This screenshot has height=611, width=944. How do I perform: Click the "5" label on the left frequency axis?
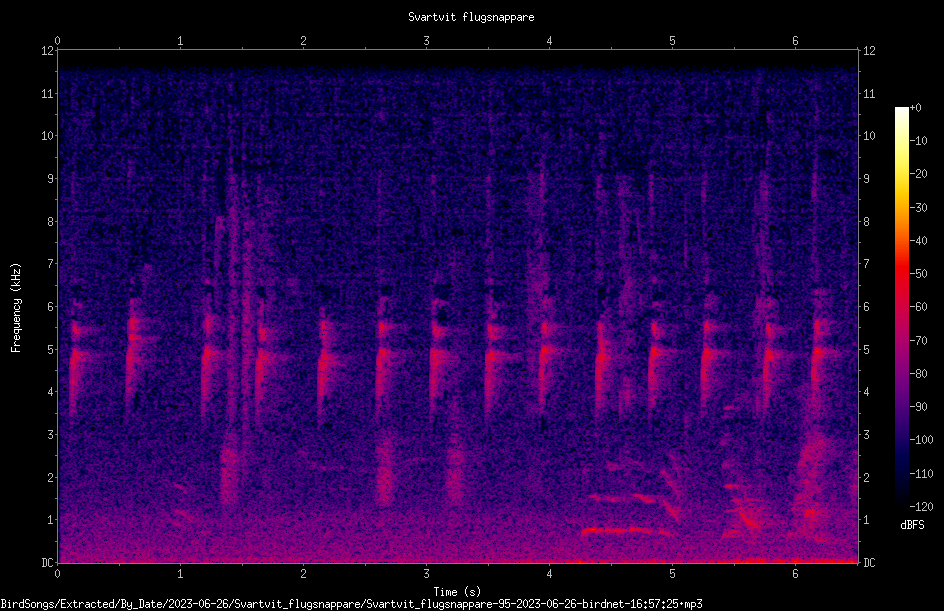coord(51,349)
